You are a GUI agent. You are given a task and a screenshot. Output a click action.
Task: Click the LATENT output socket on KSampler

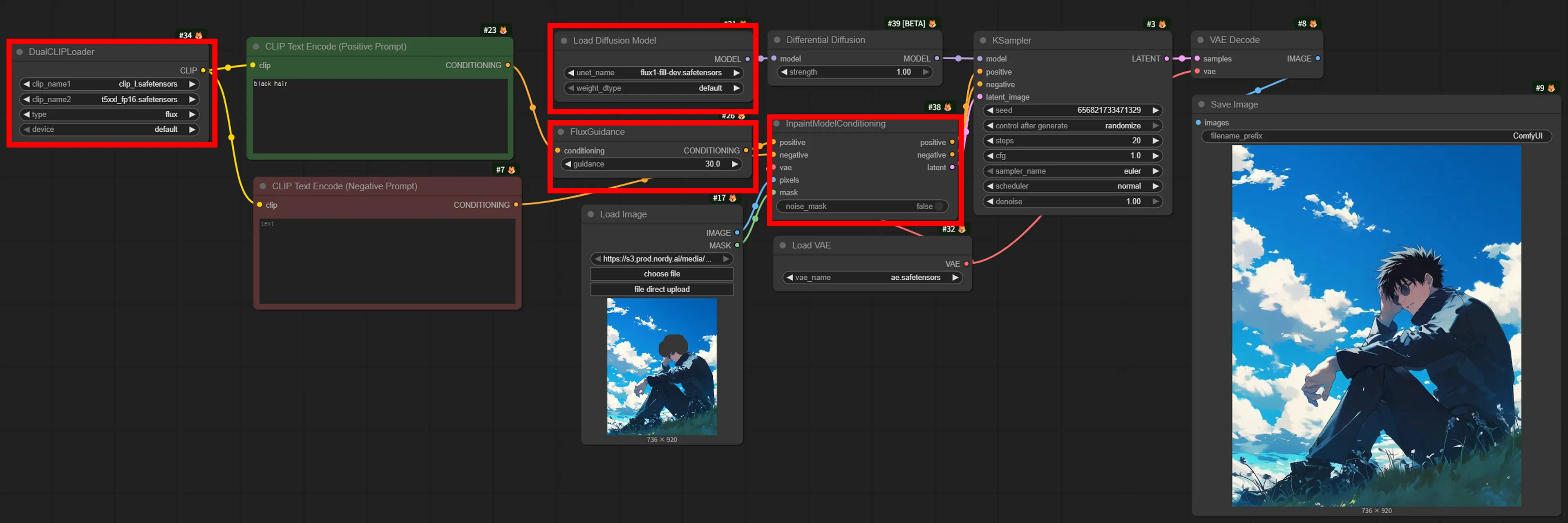[1166, 59]
